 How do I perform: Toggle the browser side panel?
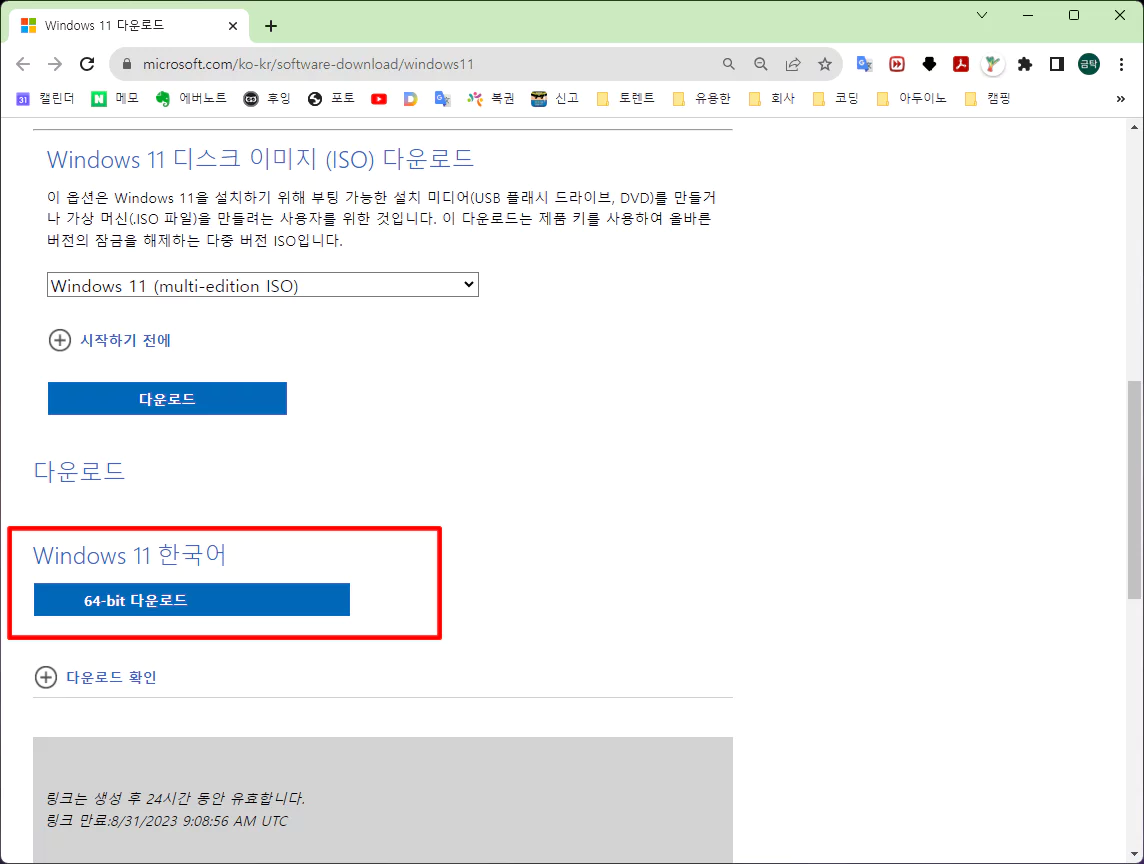coord(1056,64)
